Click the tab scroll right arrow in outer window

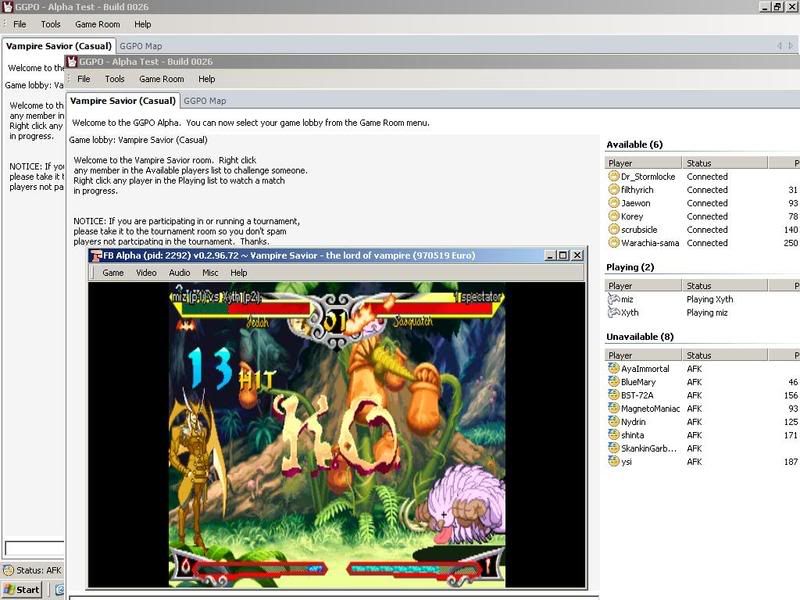[x=791, y=46]
